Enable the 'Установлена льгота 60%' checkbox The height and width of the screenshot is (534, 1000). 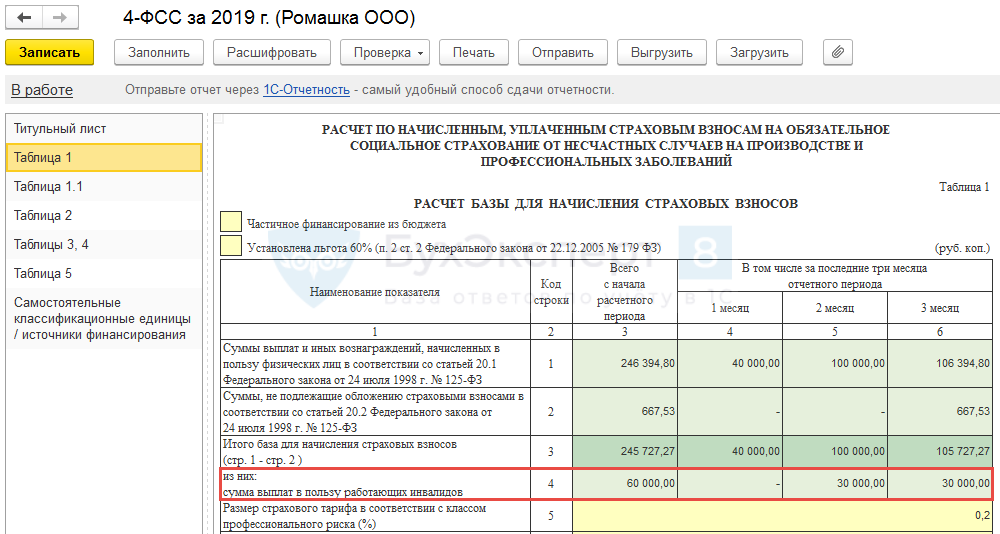[x=230, y=246]
